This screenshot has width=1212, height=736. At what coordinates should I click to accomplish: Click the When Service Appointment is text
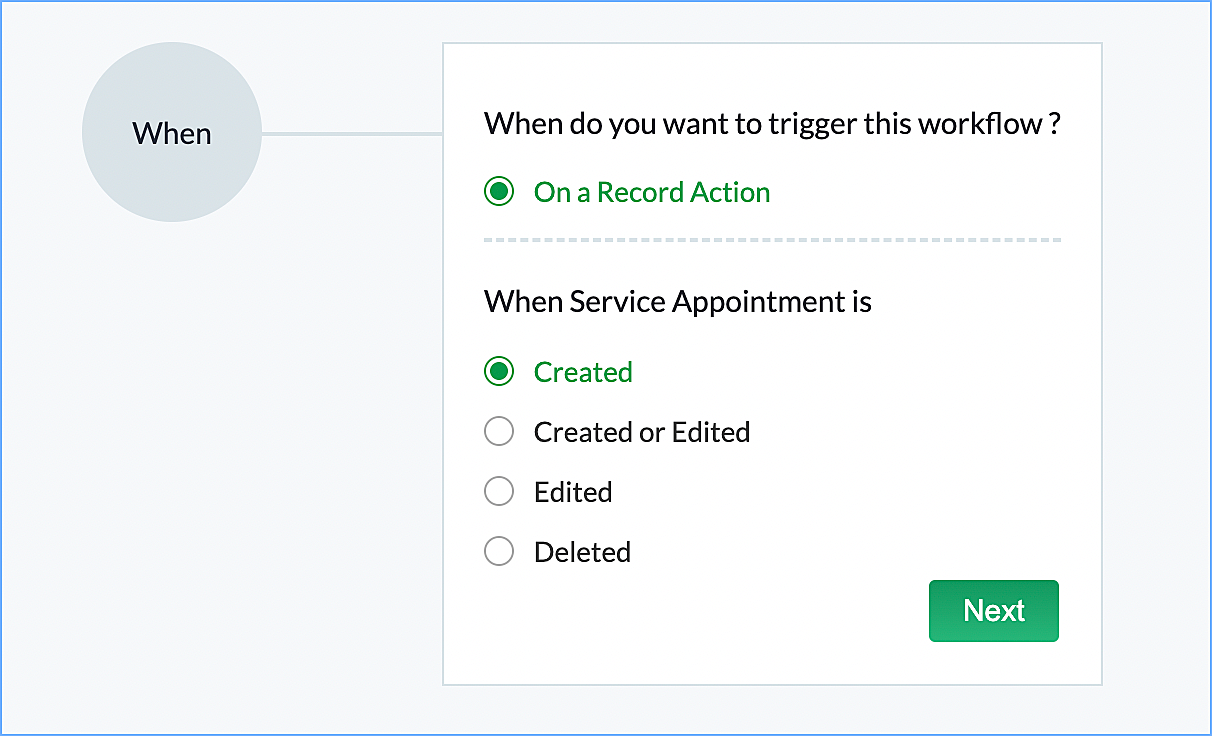click(x=678, y=301)
